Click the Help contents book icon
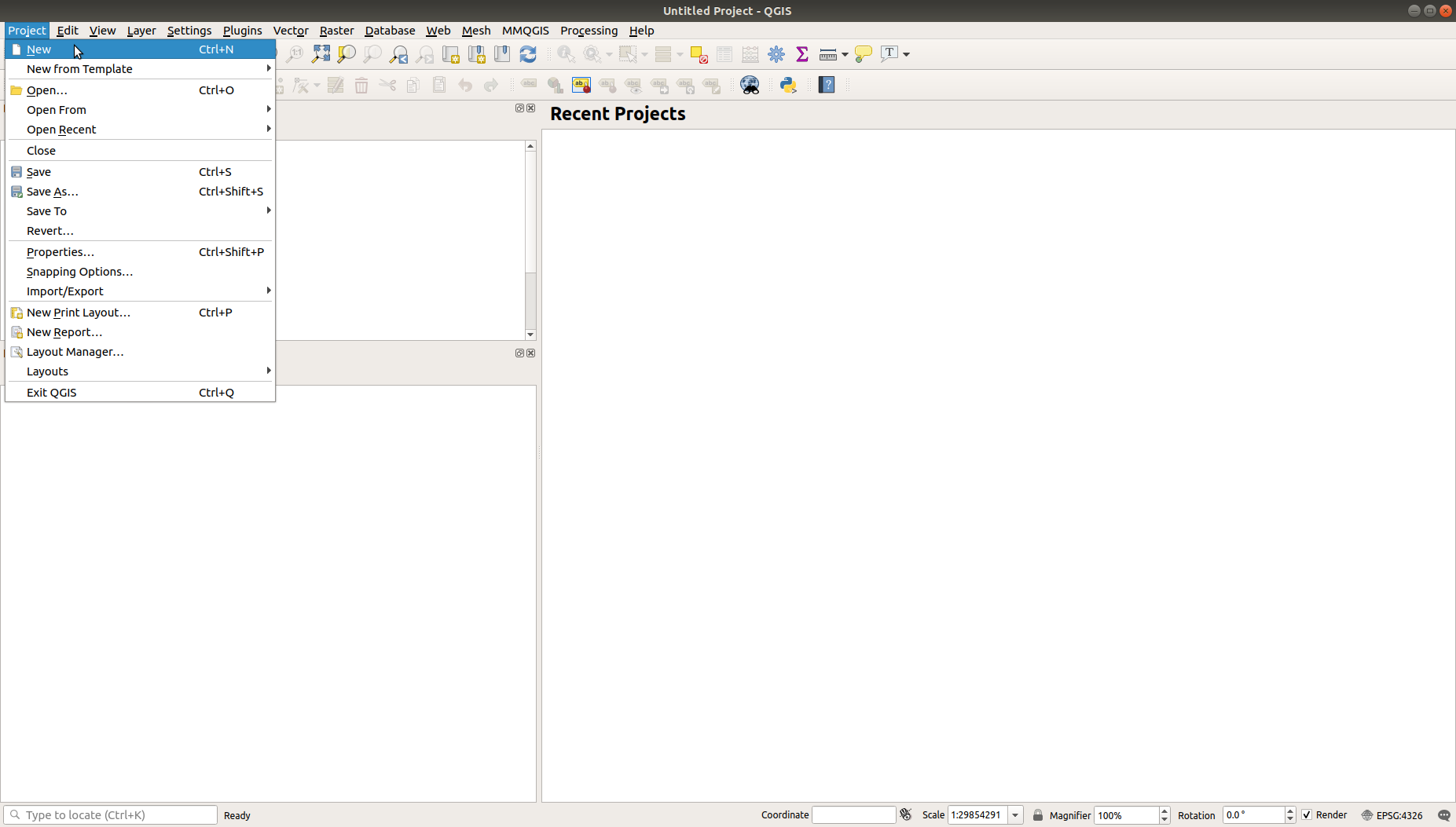1456x827 pixels. point(827,85)
